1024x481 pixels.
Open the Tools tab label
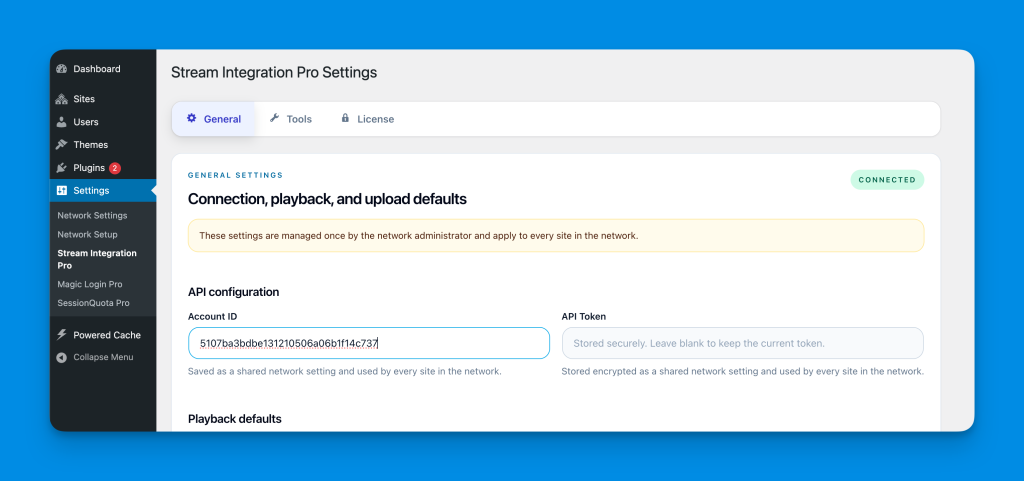tap(299, 119)
